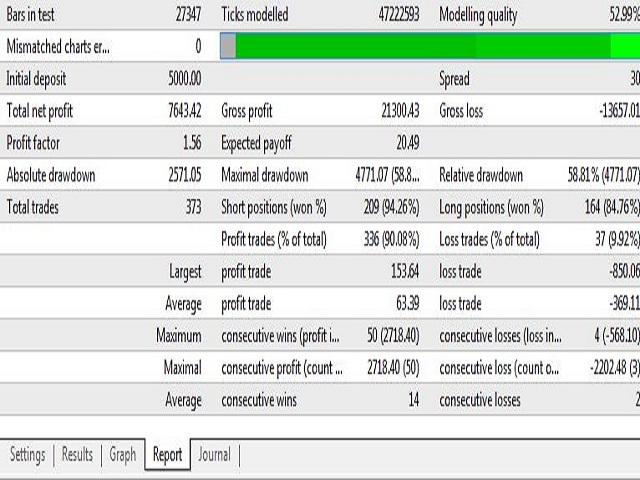The height and width of the screenshot is (480, 640).
Task: Click the Total net profit label
Action: [40, 111]
